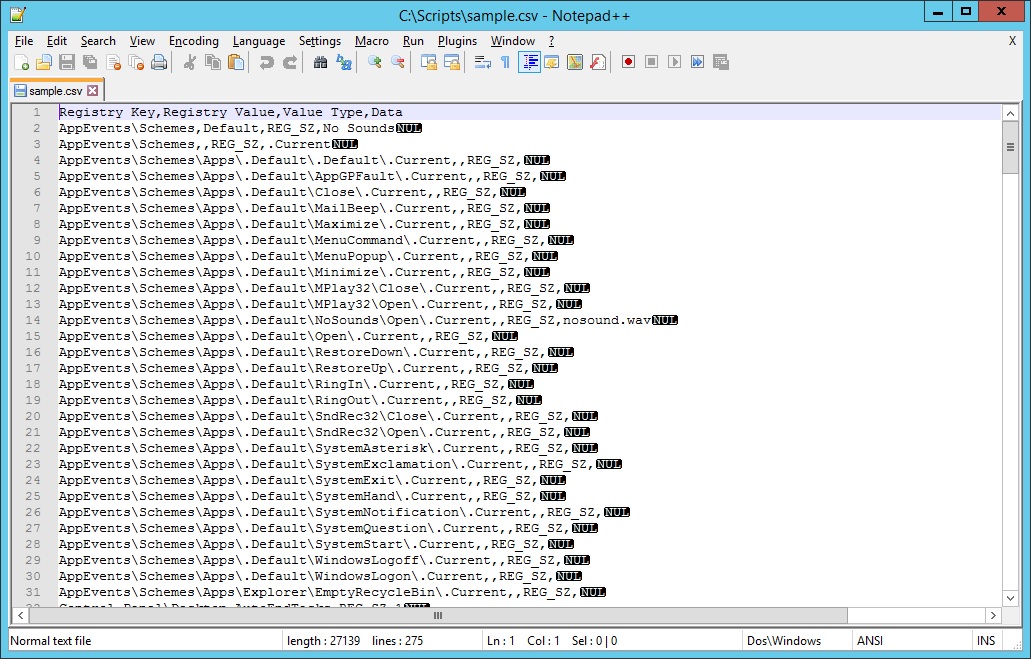The width and height of the screenshot is (1031, 659).
Task: Click INS mode indicator in status bar
Action: click(985, 641)
